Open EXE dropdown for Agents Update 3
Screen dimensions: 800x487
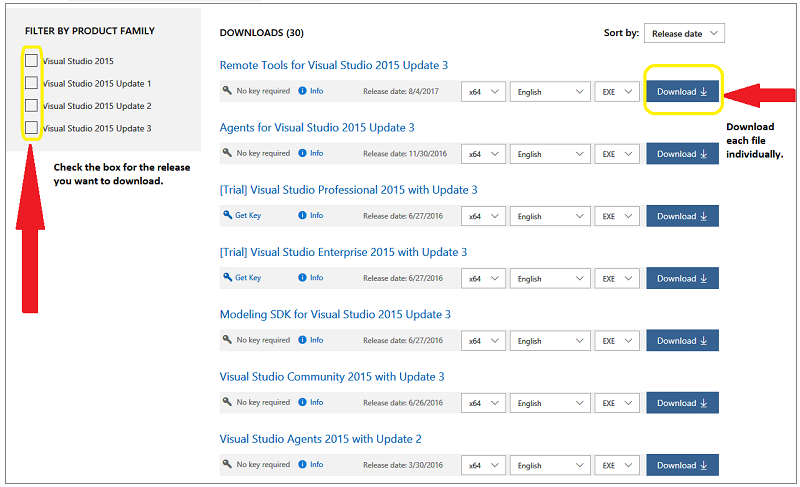[x=617, y=154]
